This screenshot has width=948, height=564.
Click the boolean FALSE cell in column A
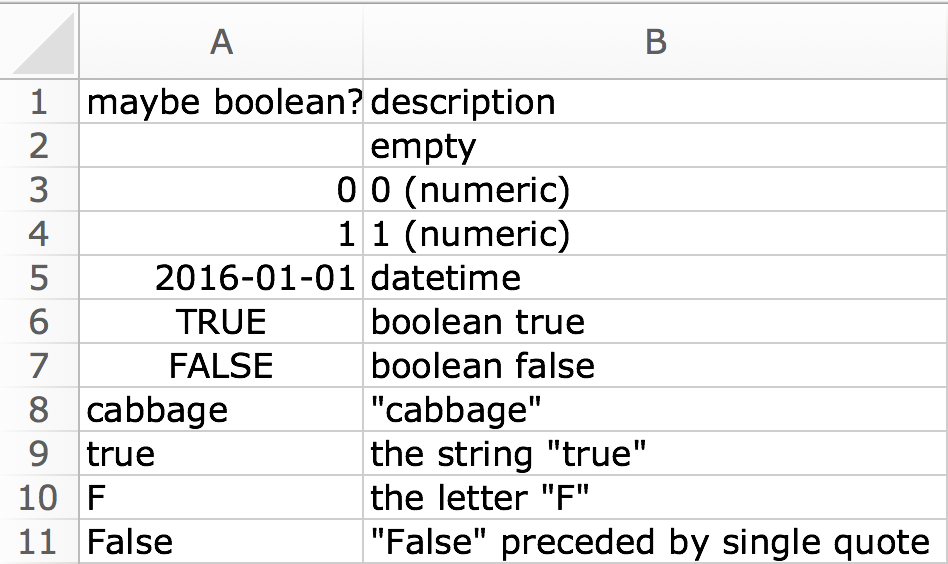[x=221, y=365]
